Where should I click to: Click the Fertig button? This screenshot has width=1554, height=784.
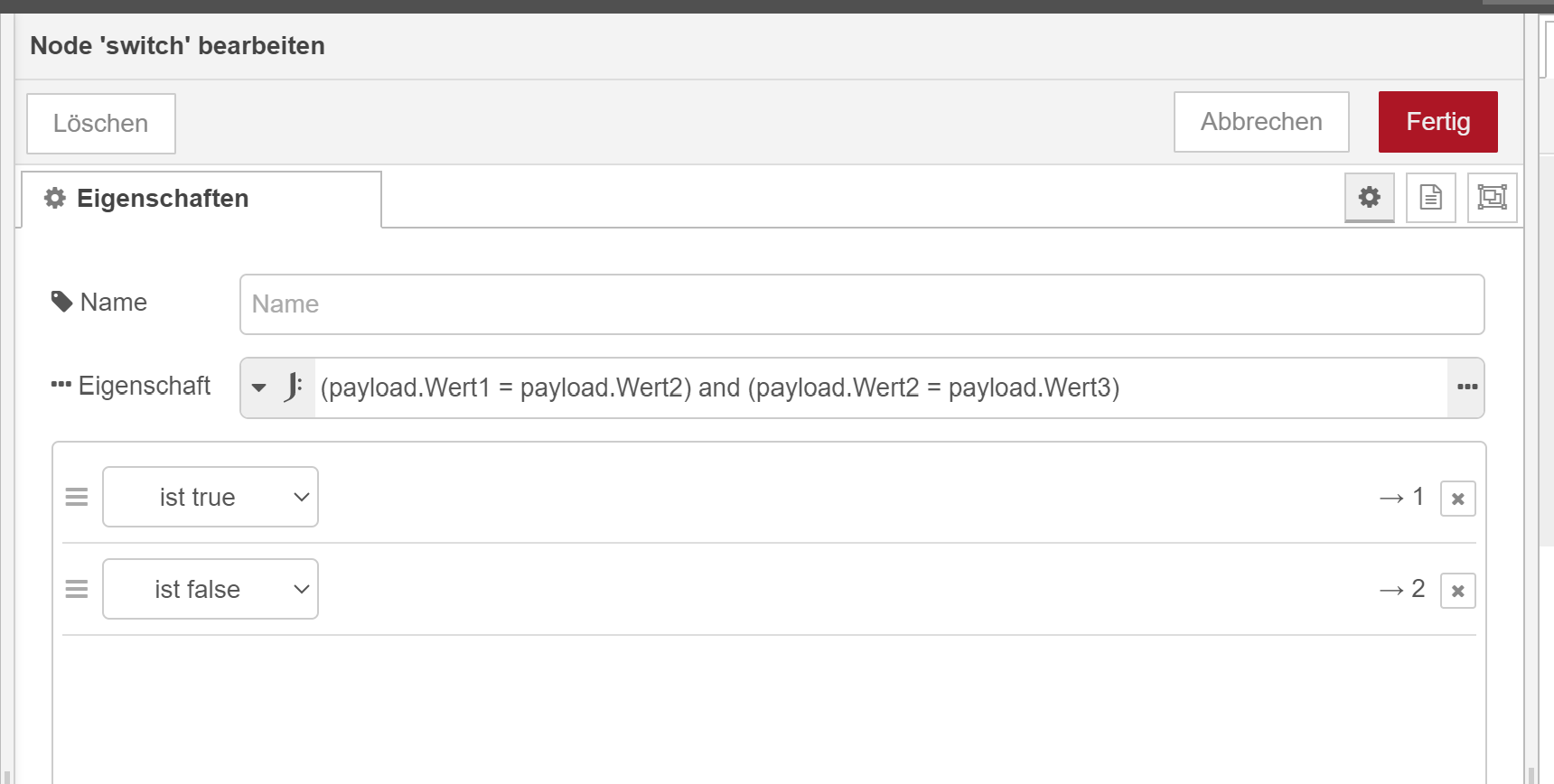(1437, 122)
